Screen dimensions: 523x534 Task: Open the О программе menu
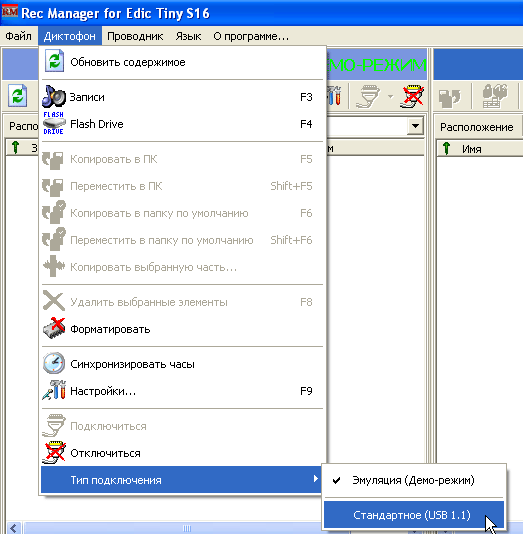click(251, 36)
